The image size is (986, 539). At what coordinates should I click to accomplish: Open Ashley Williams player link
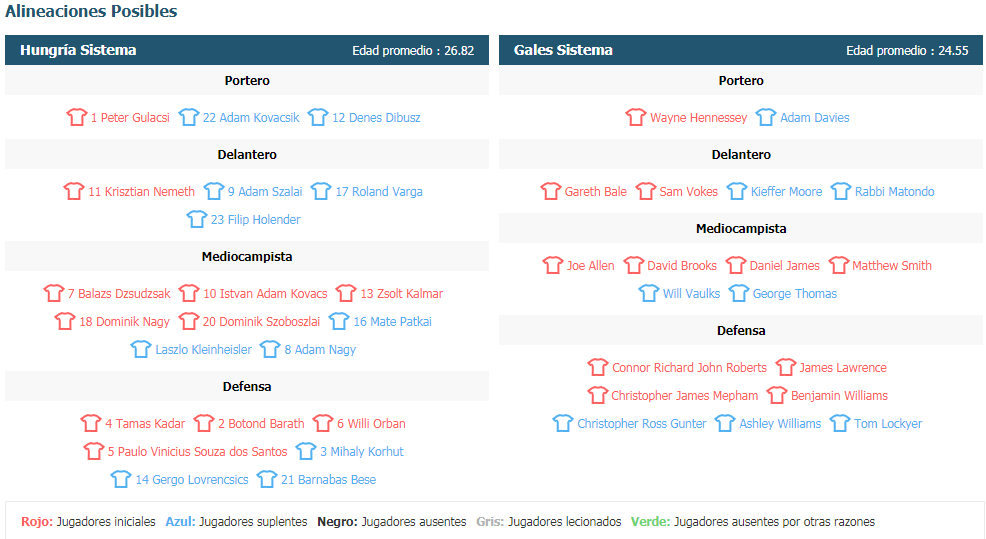780,424
